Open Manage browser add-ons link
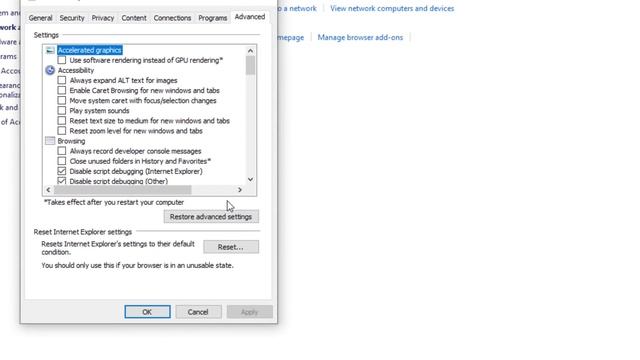The width and height of the screenshot is (640, 360). pyautogui.click(x=360, y=37)
